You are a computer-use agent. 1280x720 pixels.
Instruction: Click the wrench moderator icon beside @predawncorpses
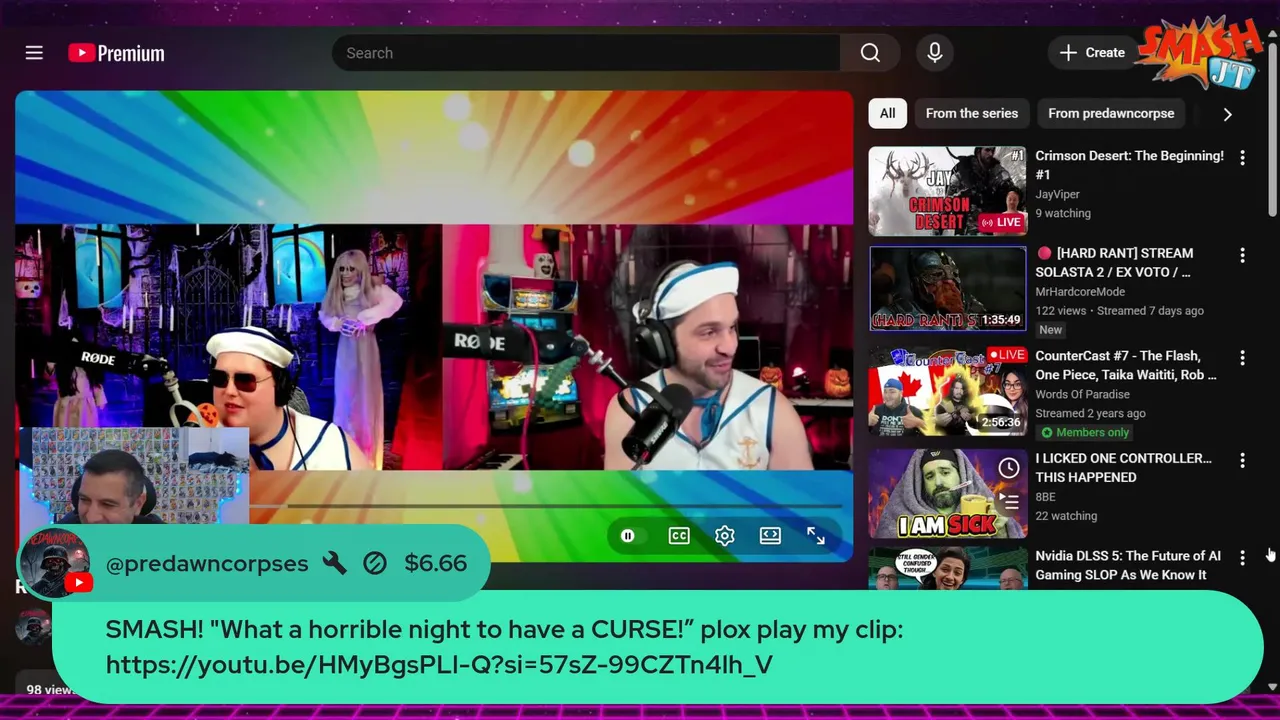[x=335, y=563]
